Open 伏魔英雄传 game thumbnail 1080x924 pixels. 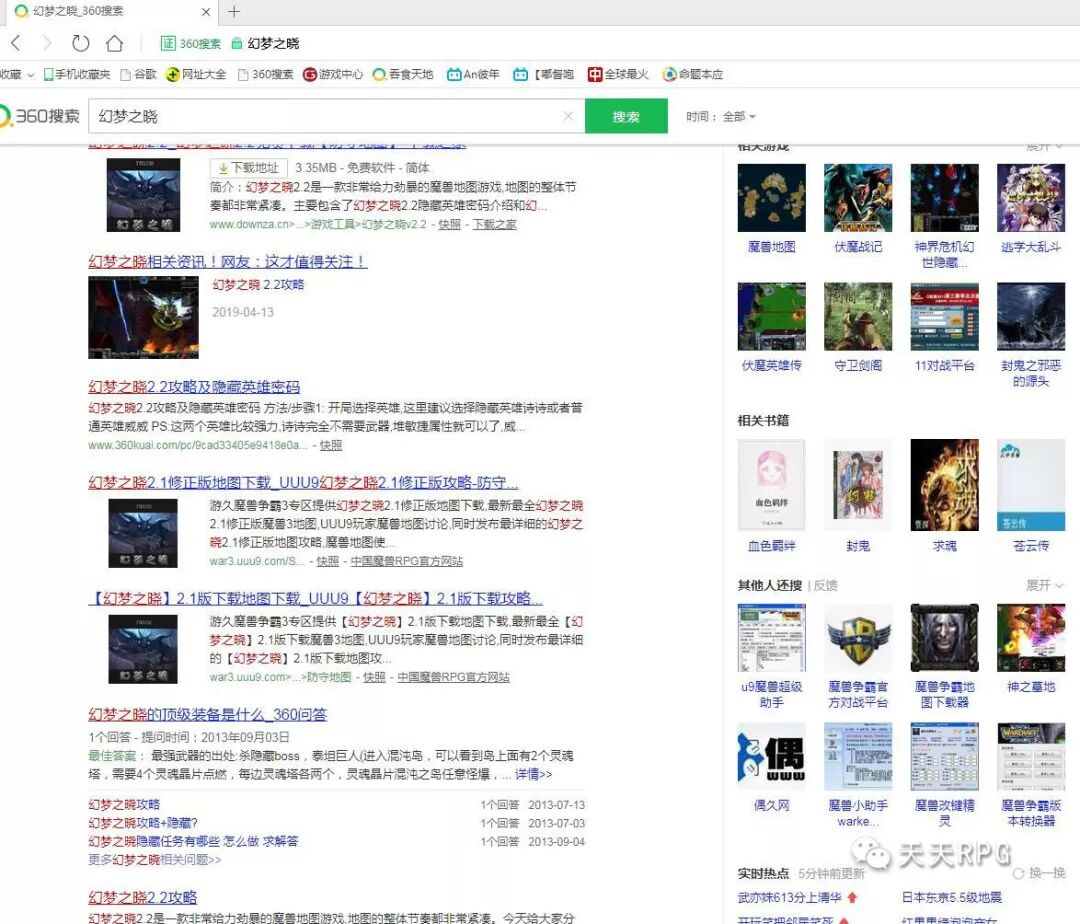point(771,316)
